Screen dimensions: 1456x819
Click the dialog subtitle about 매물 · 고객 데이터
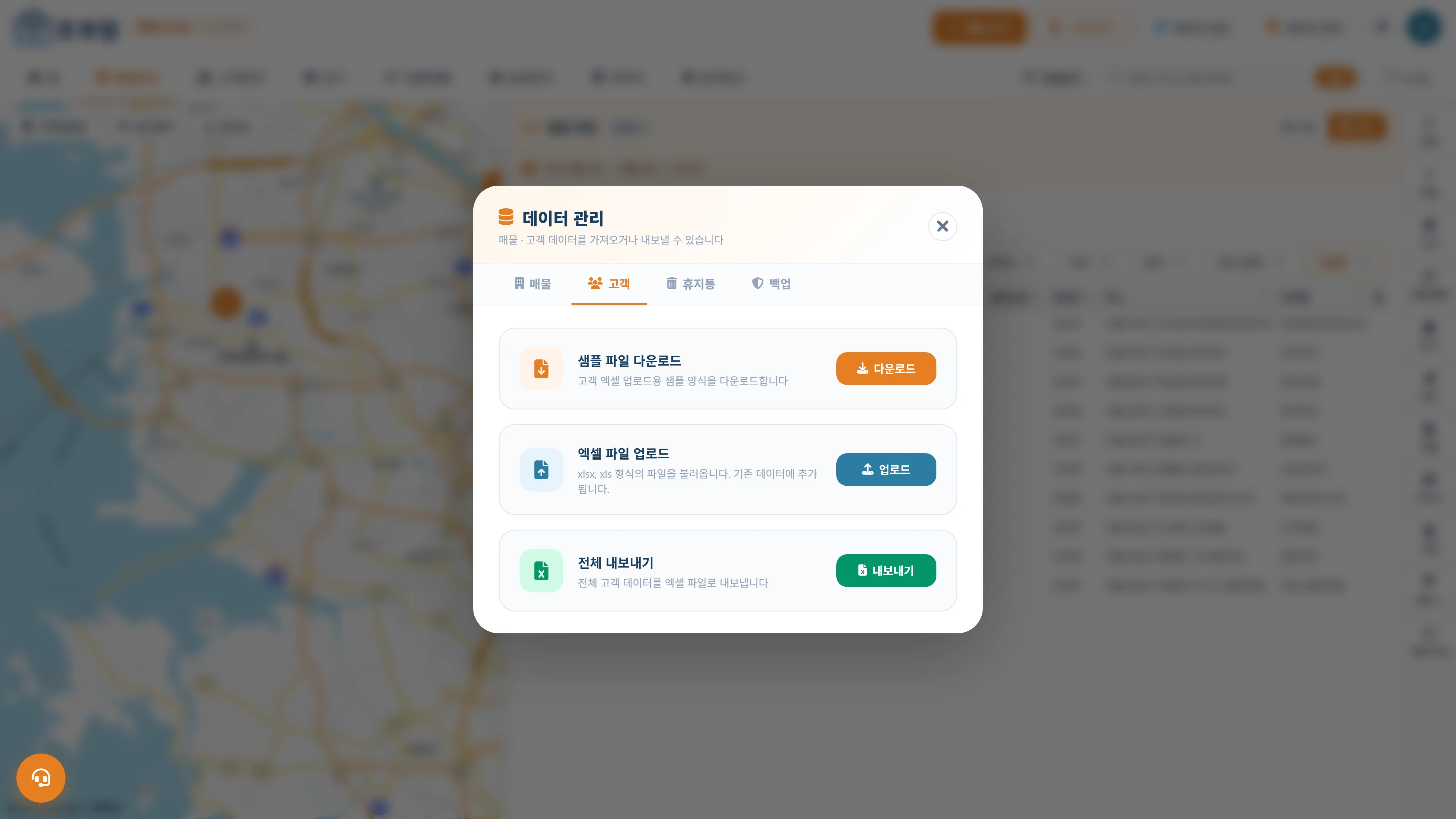tap(610, 240)
